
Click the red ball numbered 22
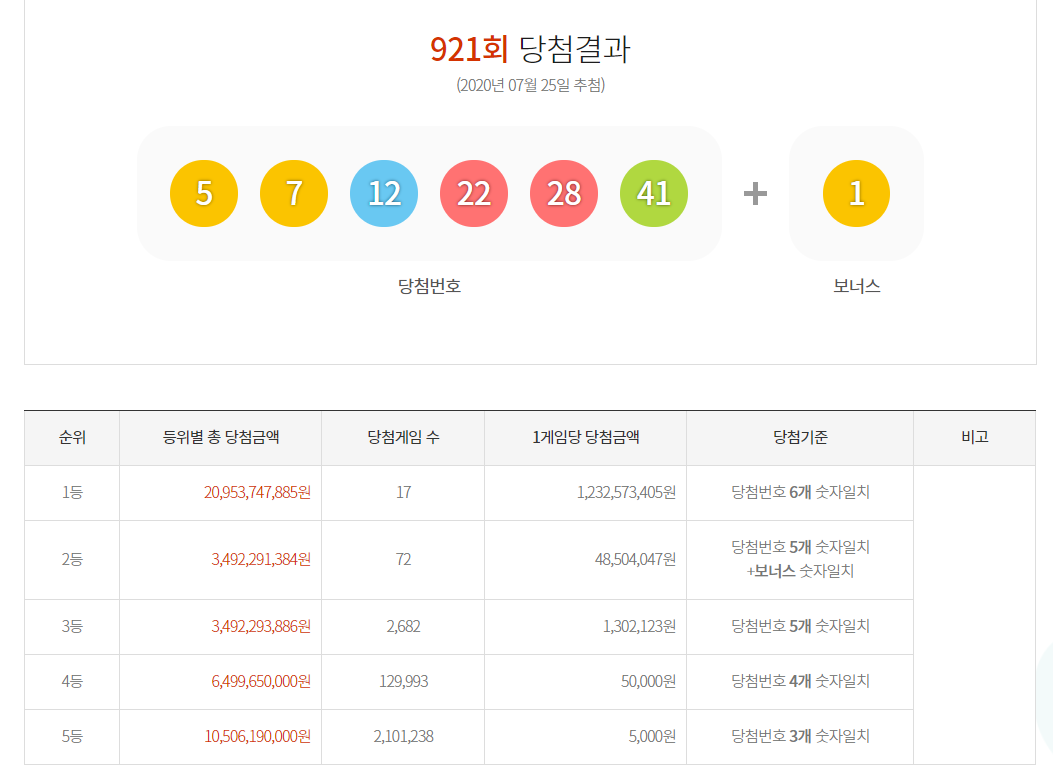[x=473, y=193]
